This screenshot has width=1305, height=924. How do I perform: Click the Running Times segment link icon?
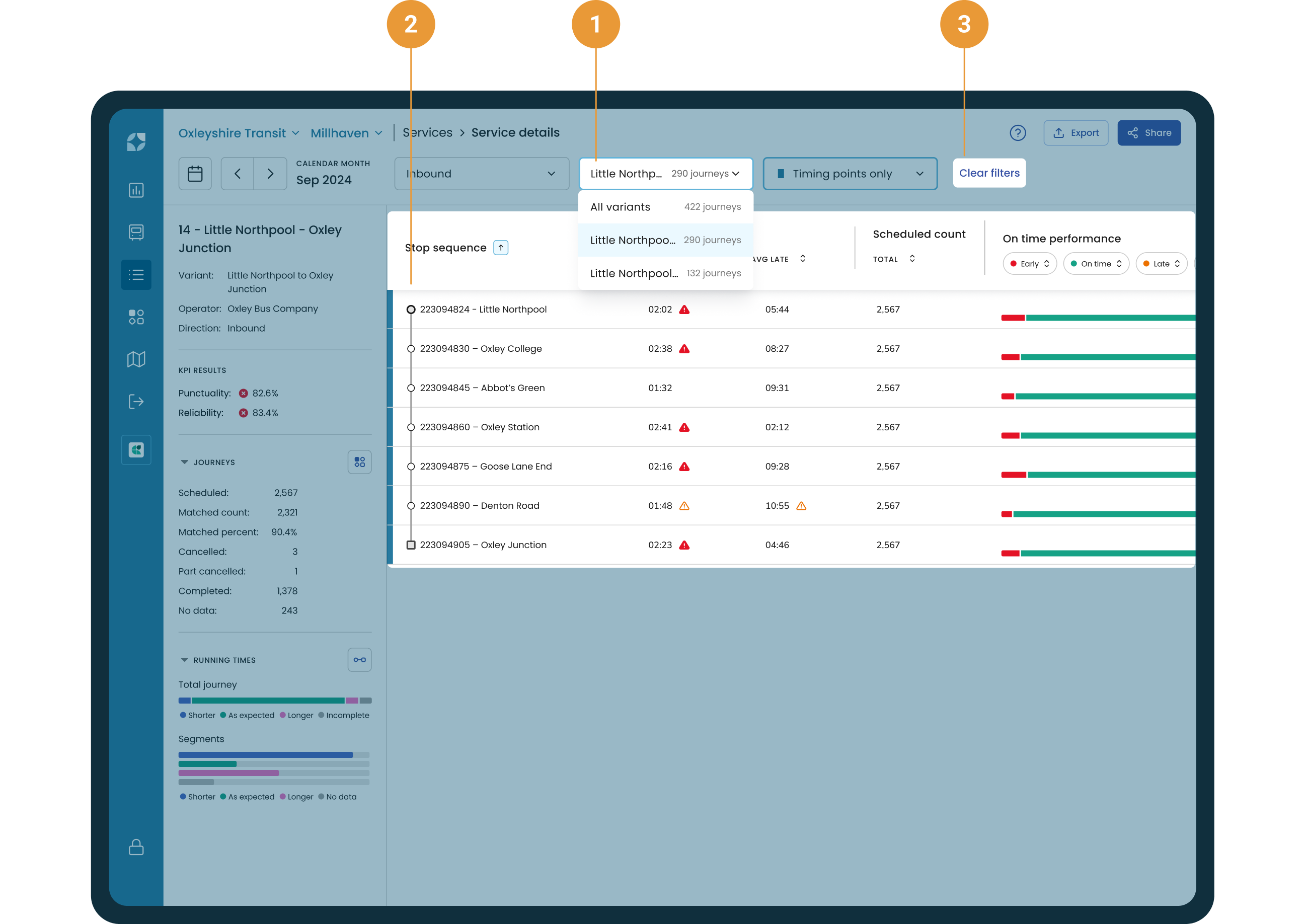point(359,660)
